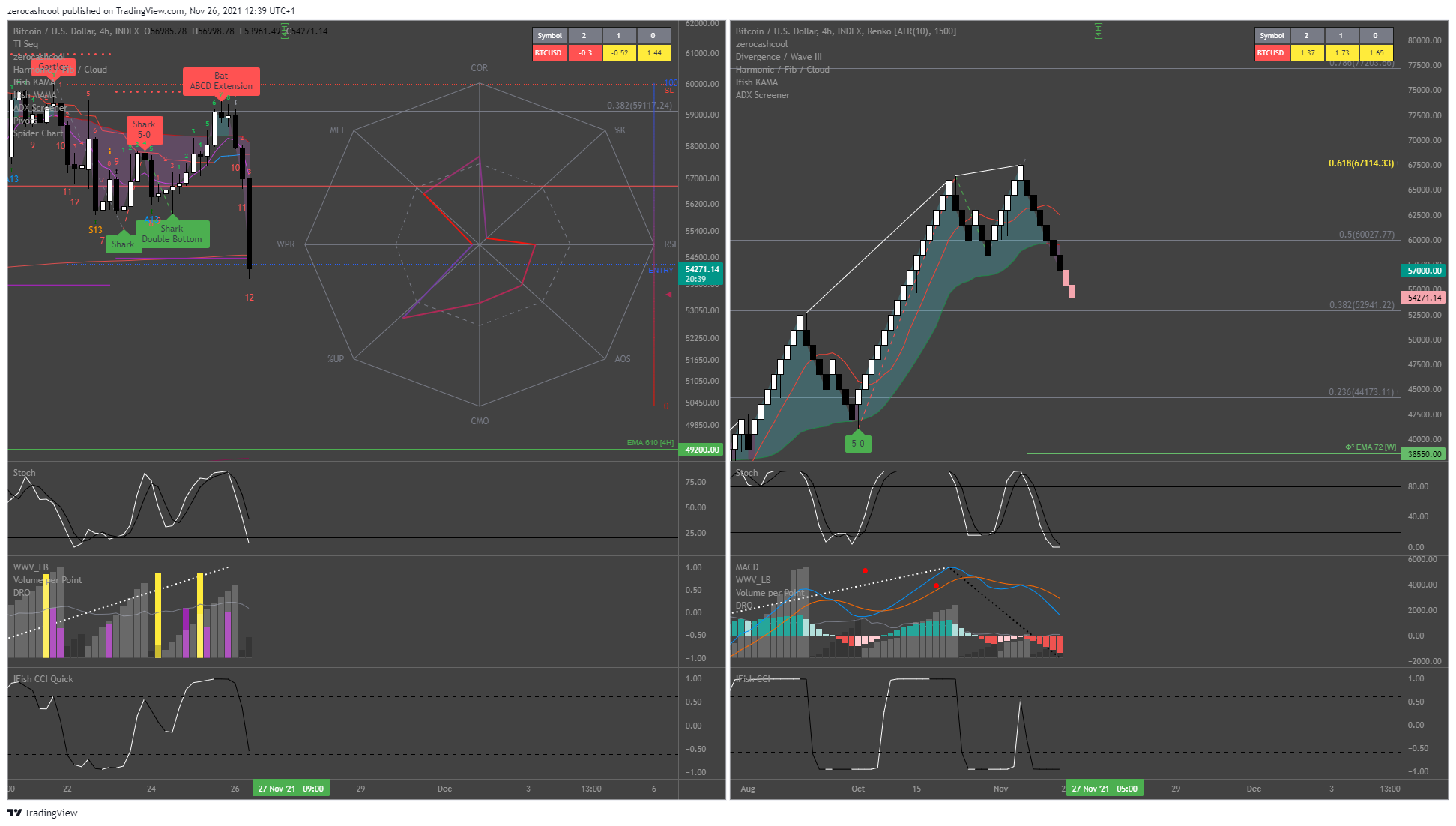Screen dimensions: 1456x826
Task: Click the red Shark 5-0 pattern label
Action: pos(144,130)
